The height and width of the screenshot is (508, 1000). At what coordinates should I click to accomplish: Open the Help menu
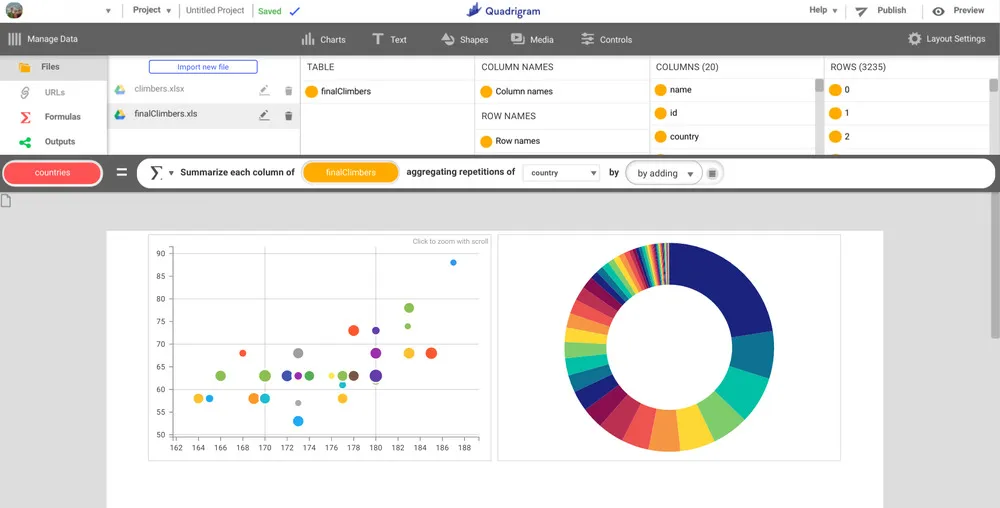(x=823, y=10)
